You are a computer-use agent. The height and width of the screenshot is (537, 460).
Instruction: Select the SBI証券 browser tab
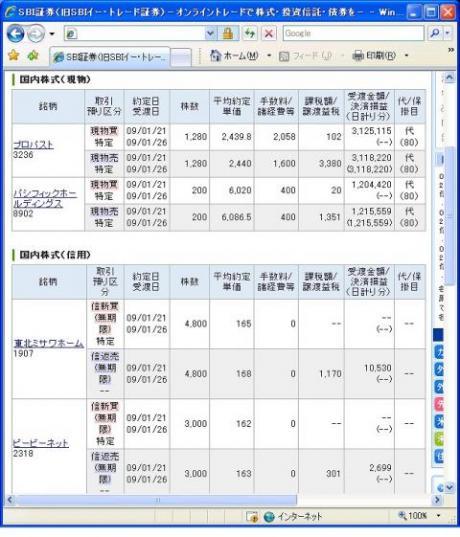click(110, 57)
